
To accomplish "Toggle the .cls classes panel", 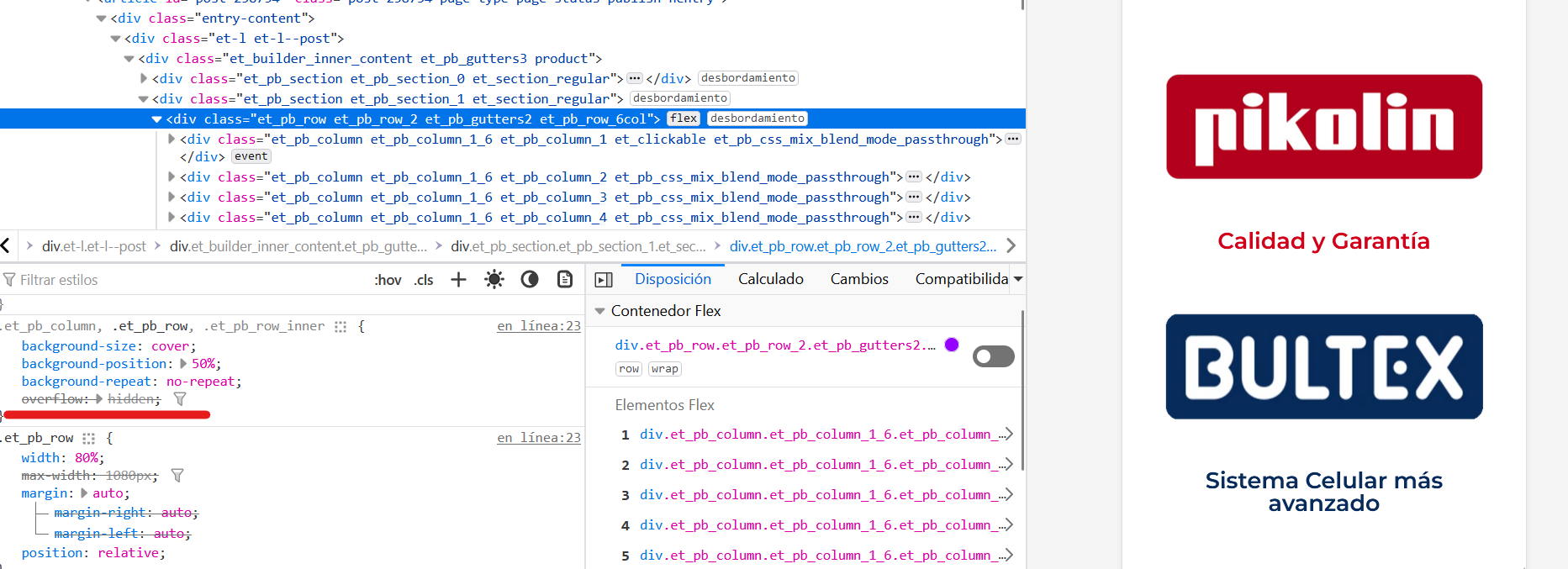I will tap(424, 280).
